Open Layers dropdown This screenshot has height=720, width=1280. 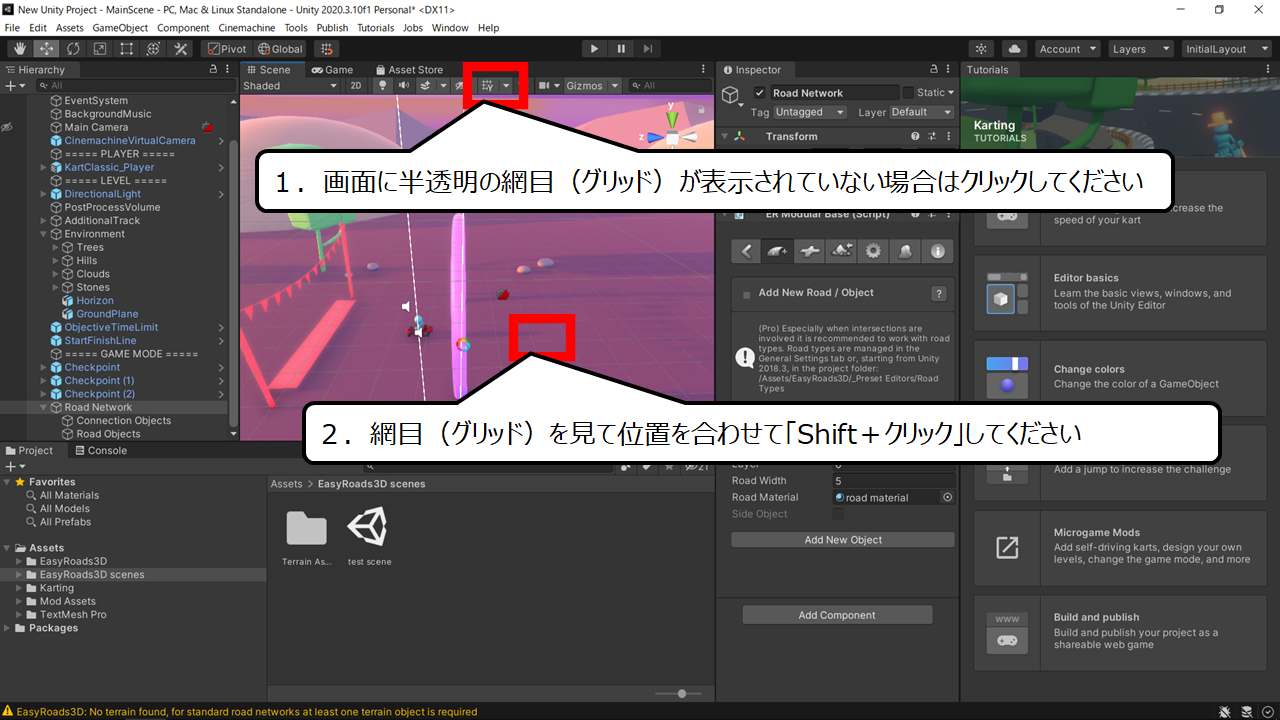click(x=1141, y=48)
